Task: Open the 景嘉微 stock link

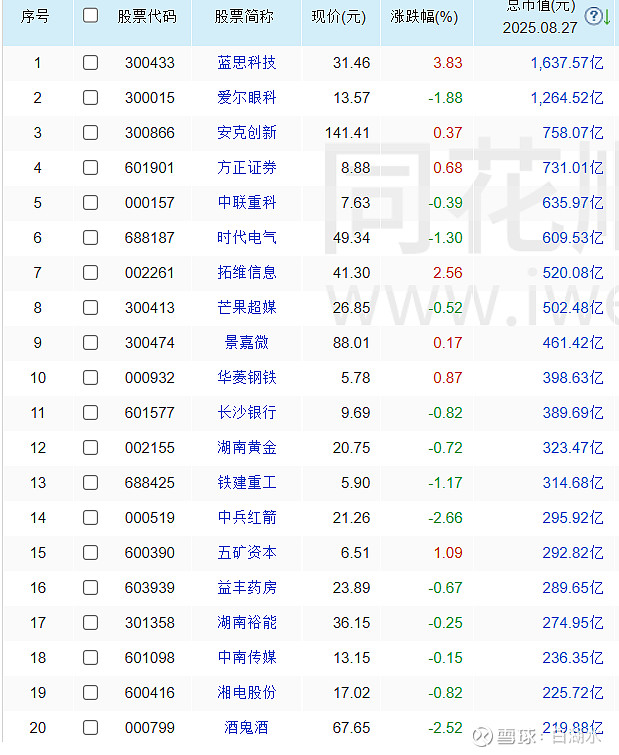Action: coord(246,342)
